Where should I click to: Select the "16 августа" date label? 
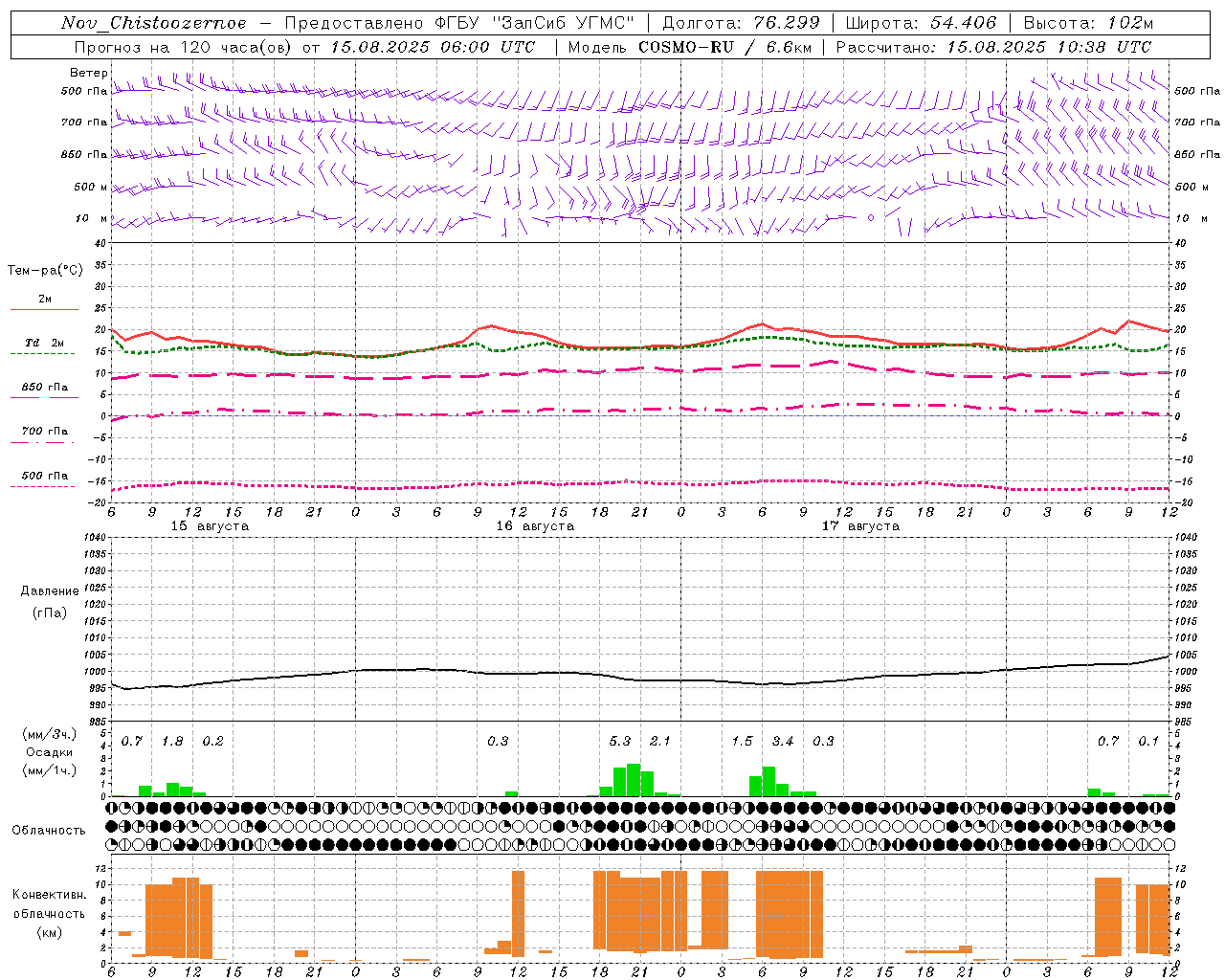point(535,526)
